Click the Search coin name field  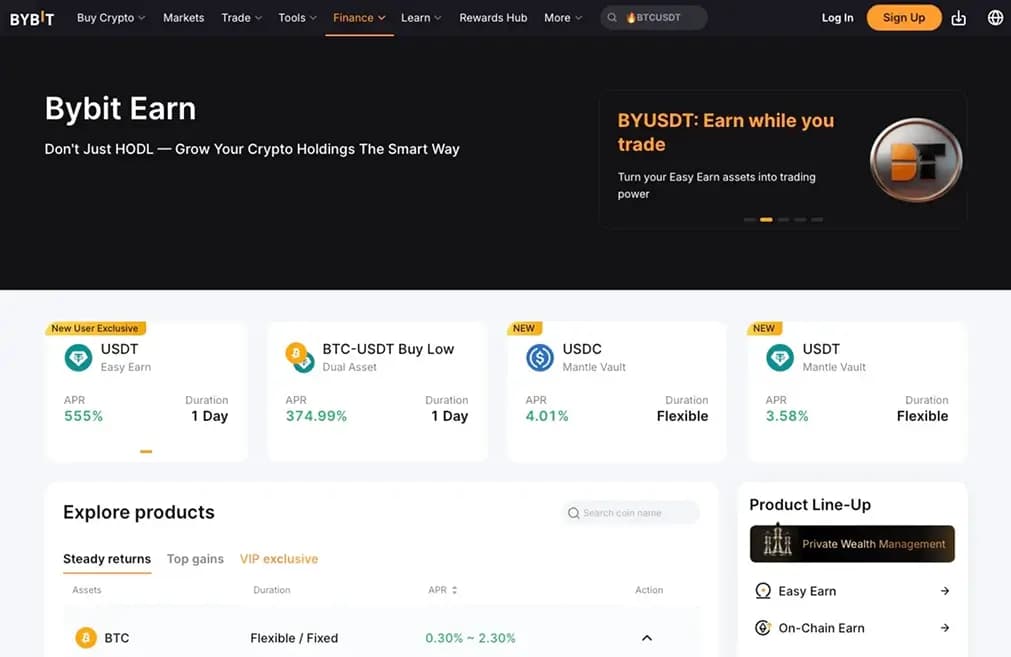click(630, 513)
